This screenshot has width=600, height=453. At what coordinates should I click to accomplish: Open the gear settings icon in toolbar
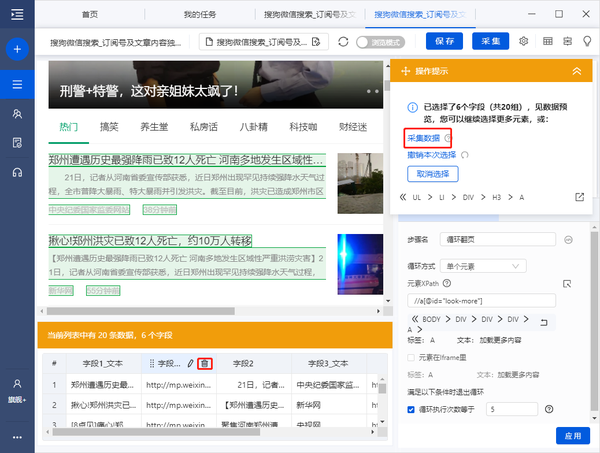523,41
